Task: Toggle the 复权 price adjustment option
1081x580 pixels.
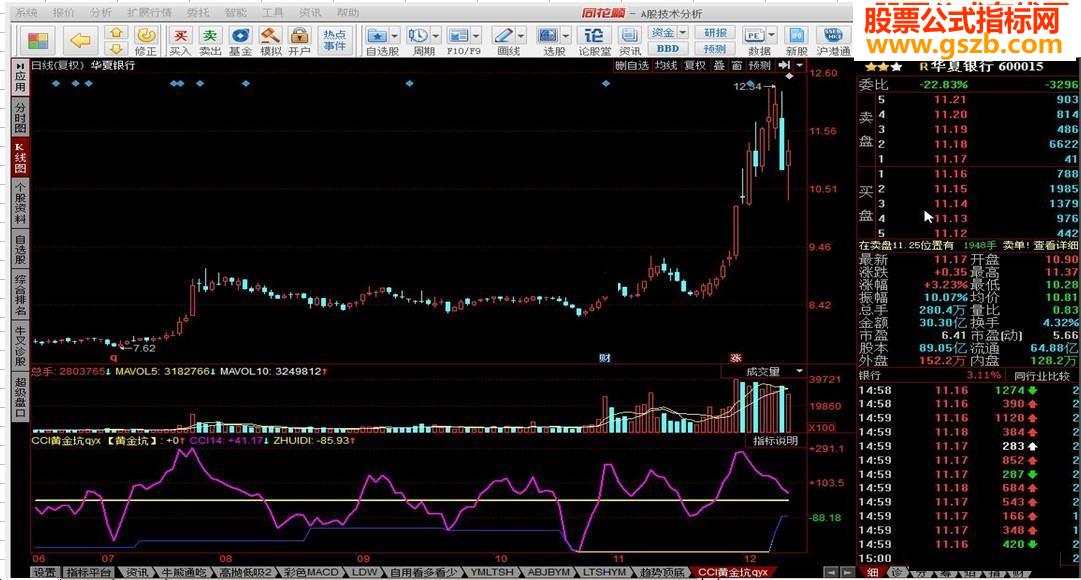Action: (x=695, y=65)
